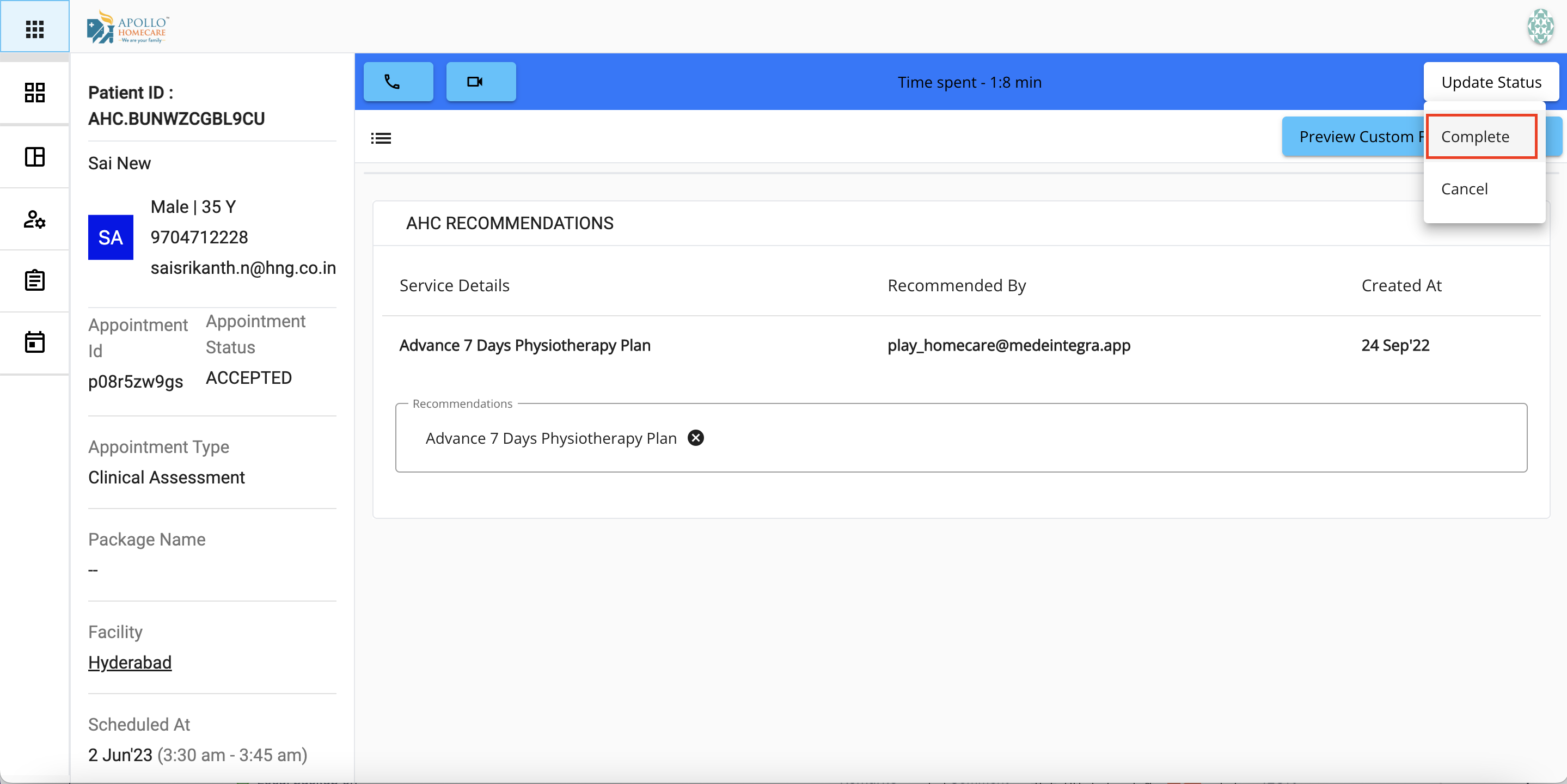Click the Preview Custom button

coord(1354,137)
